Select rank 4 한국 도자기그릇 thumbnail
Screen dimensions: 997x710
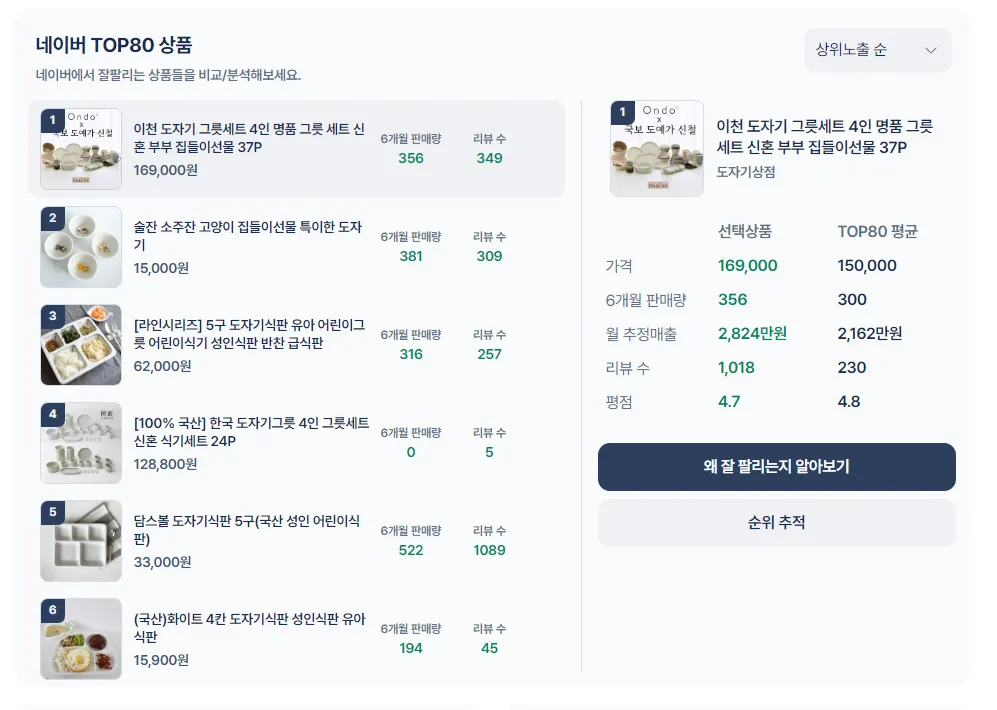(x=81, y=443)
